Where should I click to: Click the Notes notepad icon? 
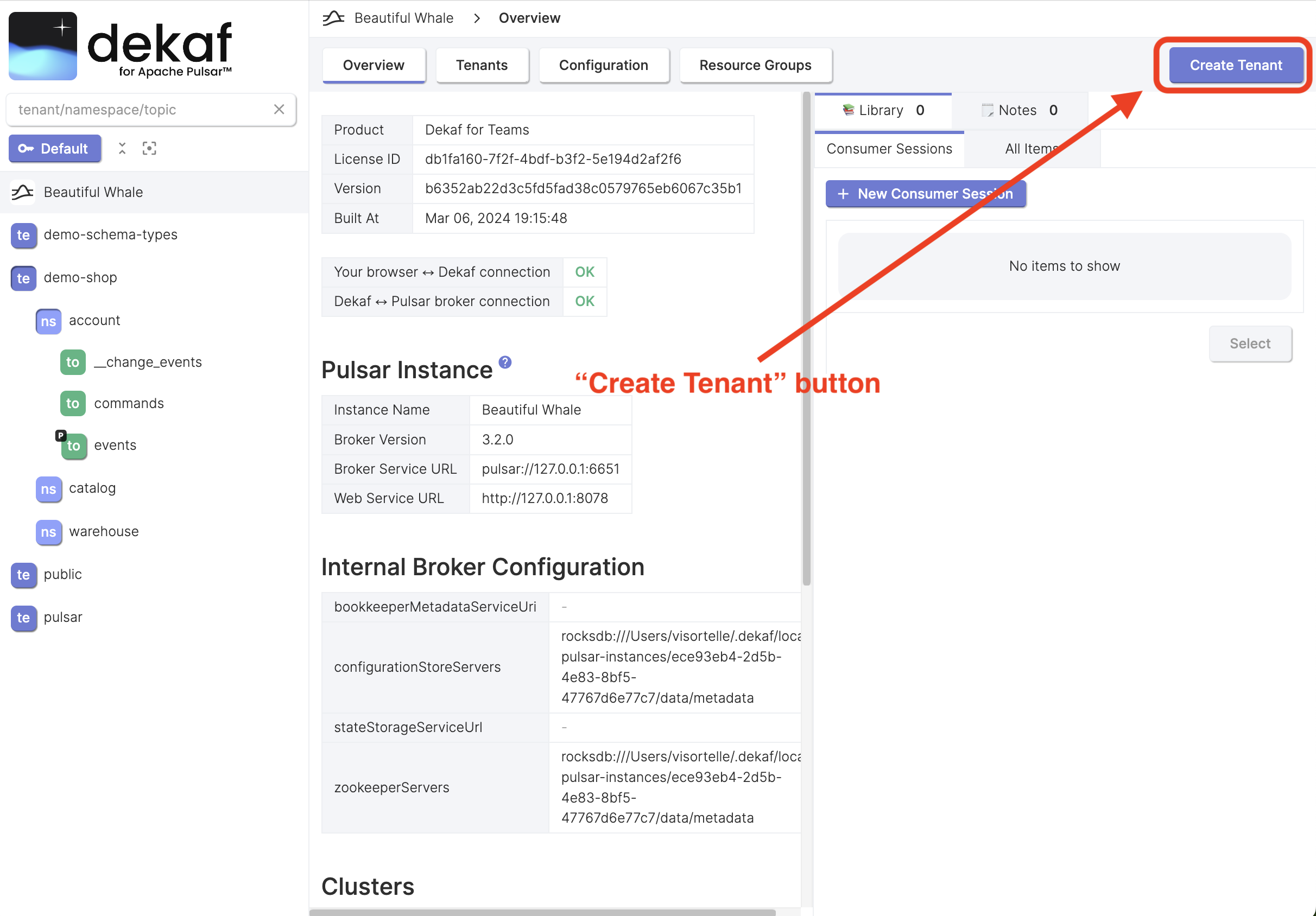[x=988, y=110]
